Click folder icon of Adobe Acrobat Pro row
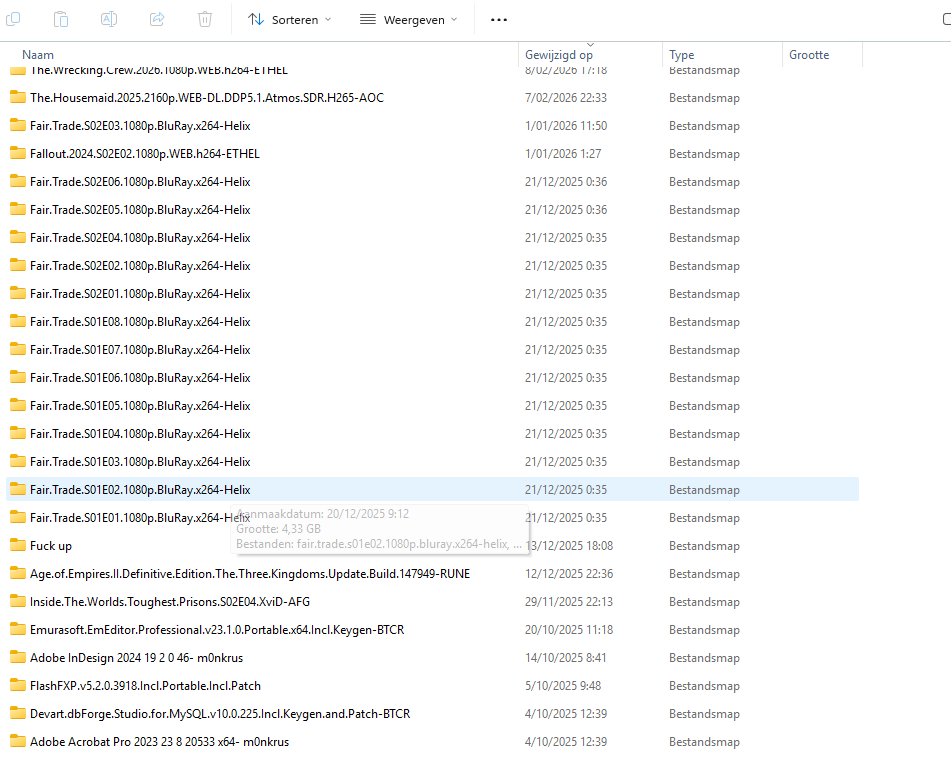 [x=18, y=740]
